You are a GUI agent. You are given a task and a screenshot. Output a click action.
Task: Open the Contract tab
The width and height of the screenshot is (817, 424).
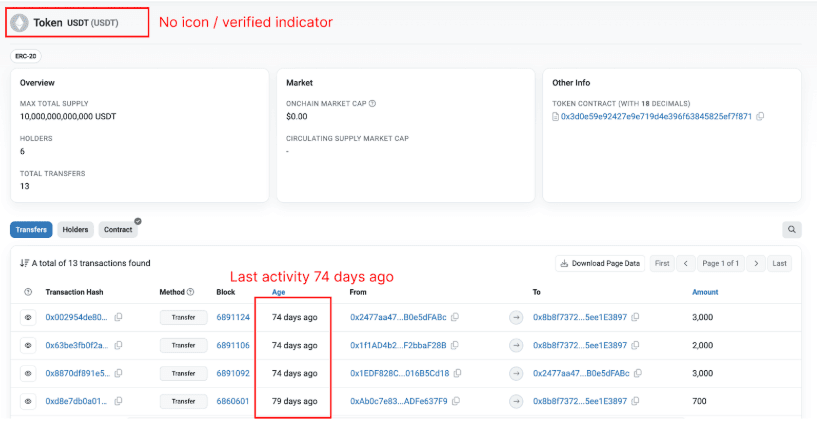click(x=117, y=230)
